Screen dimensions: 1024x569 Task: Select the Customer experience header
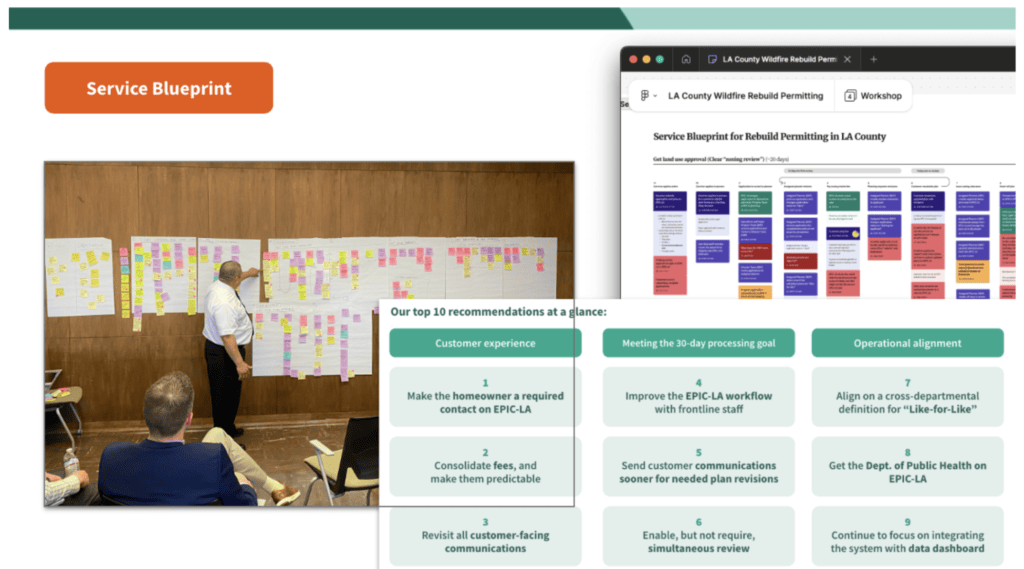coord(485,343)
